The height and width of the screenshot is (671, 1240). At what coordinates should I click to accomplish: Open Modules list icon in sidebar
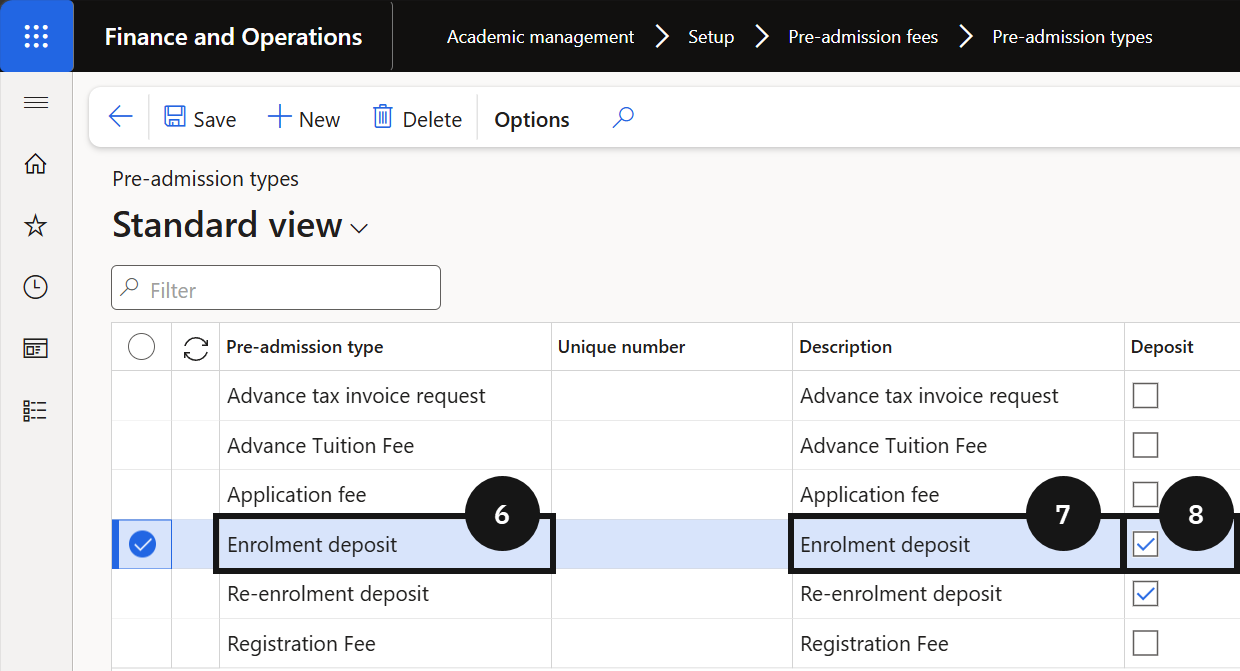click(x=36, y=410)
